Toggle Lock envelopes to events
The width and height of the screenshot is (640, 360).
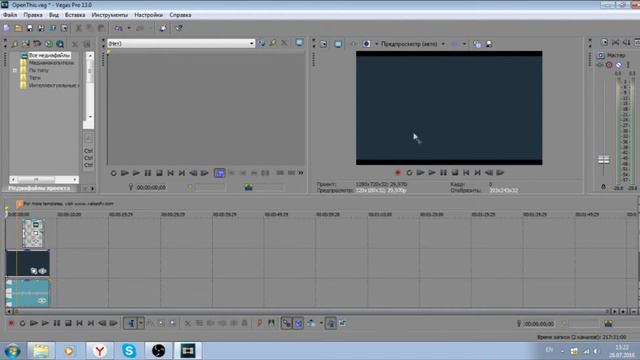(x=331, y=323)
